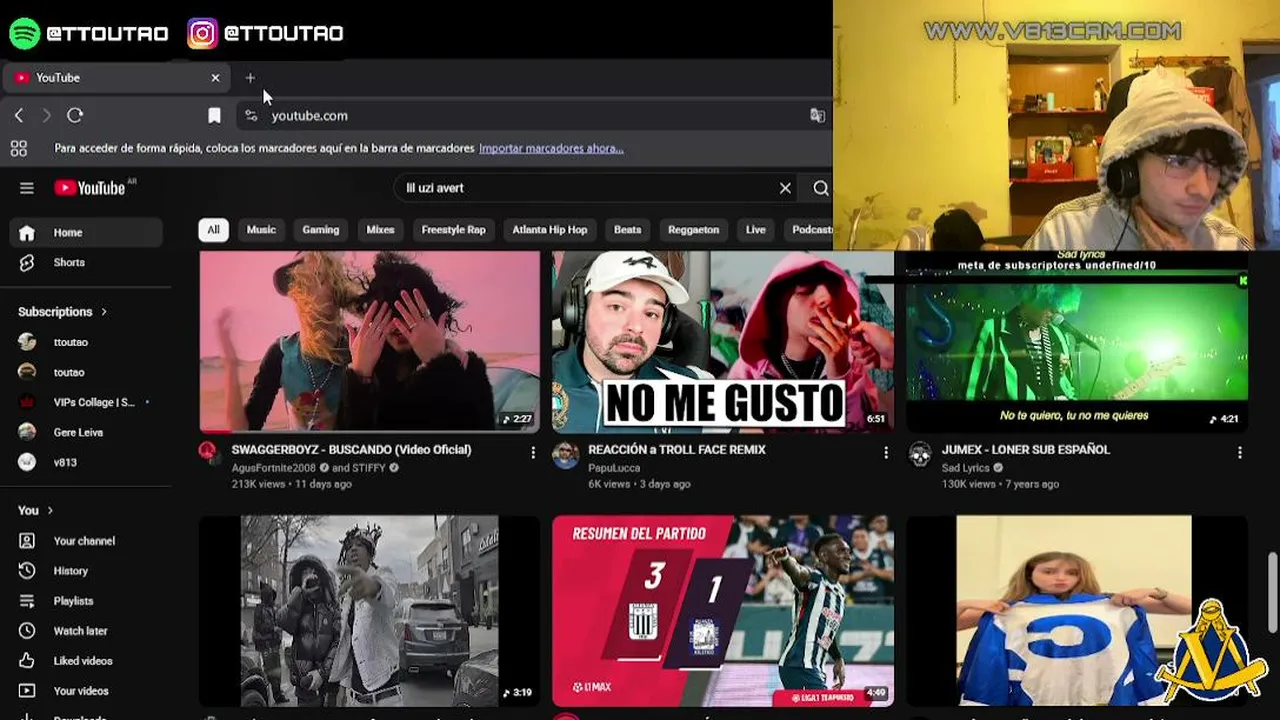Click the Playlists icon in sidebar
This screenshot has width=1280, height=720.
(x=27, y=601)
